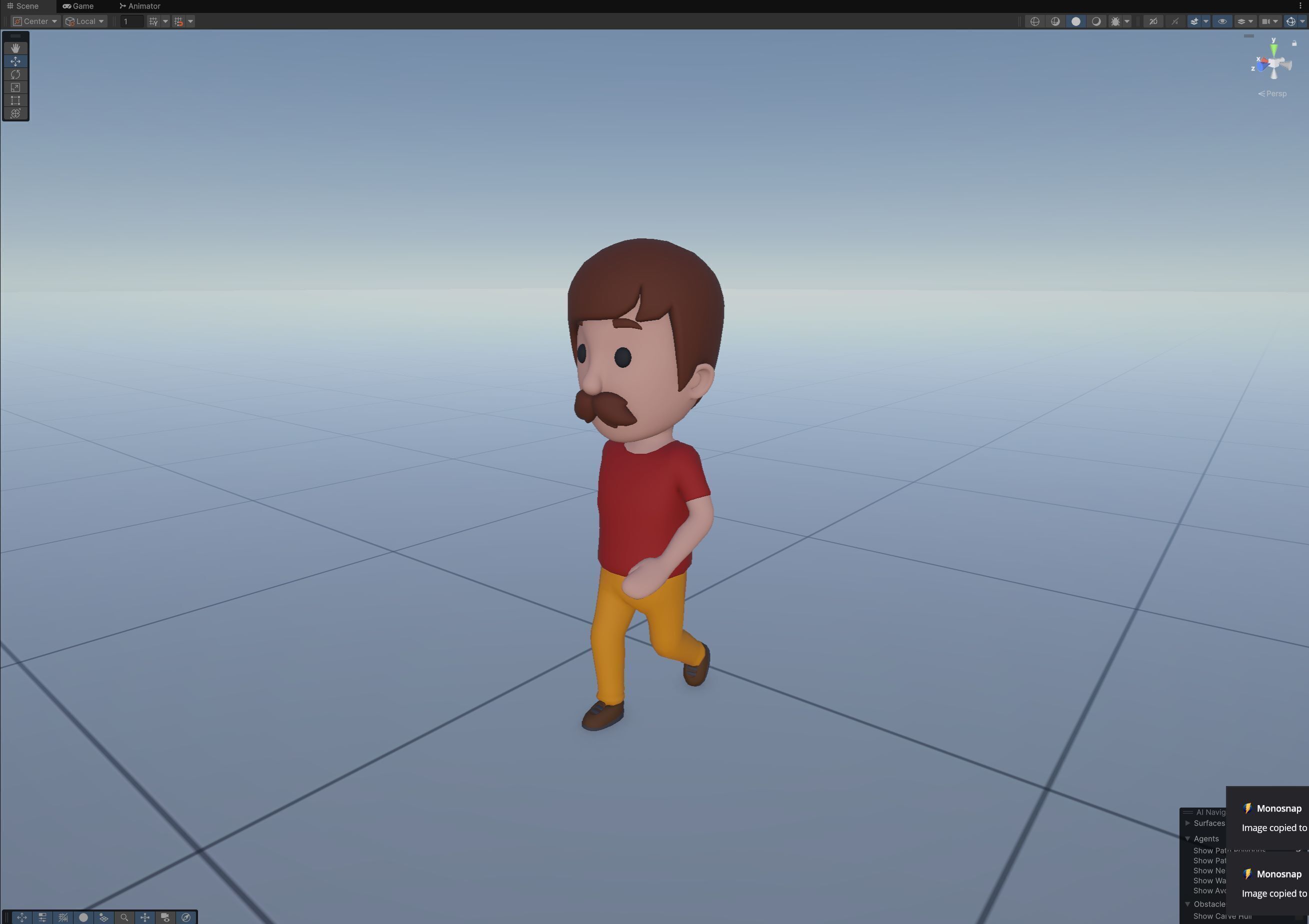Select the Rect transform tool
The image size is (1309, 924).
[15, 100]
